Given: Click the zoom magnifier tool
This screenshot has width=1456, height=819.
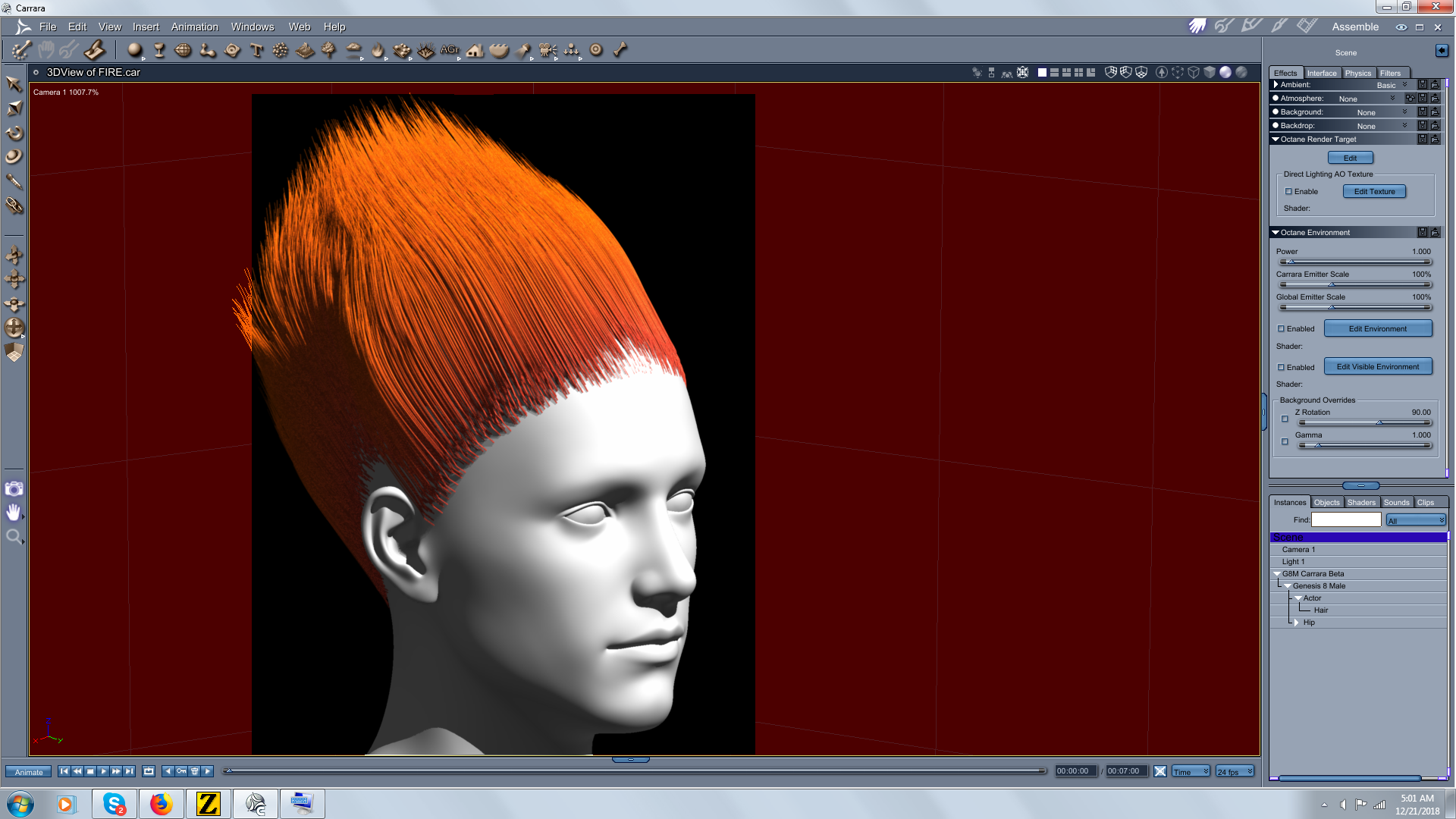Looking at the screenshot, I should coord(14,538).
